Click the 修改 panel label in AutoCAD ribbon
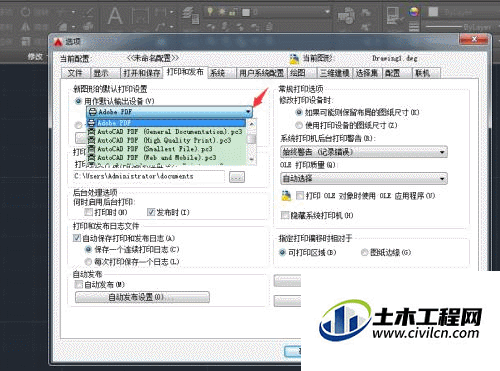 coord(35,56)
